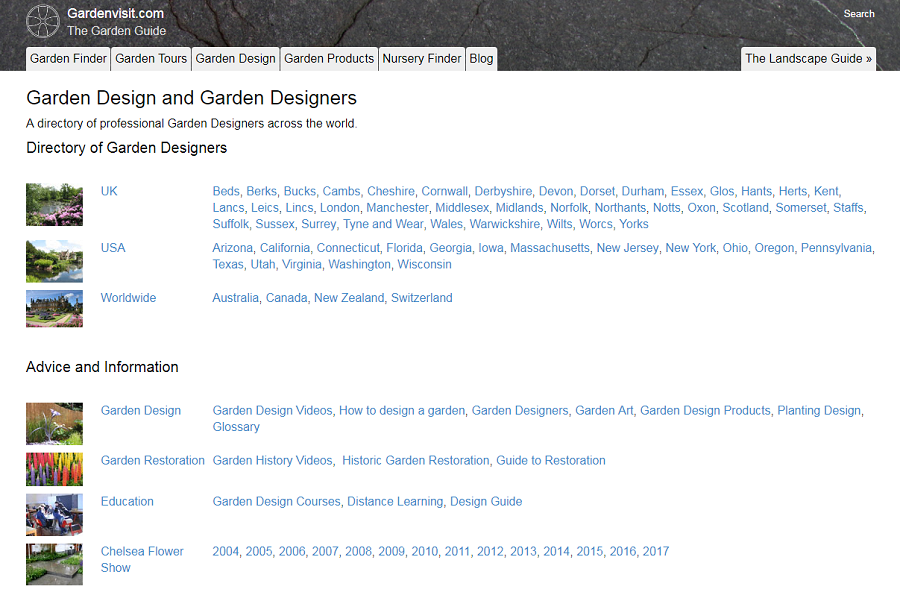Select the 2017 Chelsea Flower Show link
This screenshot has height=598, width=900.
pos(656,551)
